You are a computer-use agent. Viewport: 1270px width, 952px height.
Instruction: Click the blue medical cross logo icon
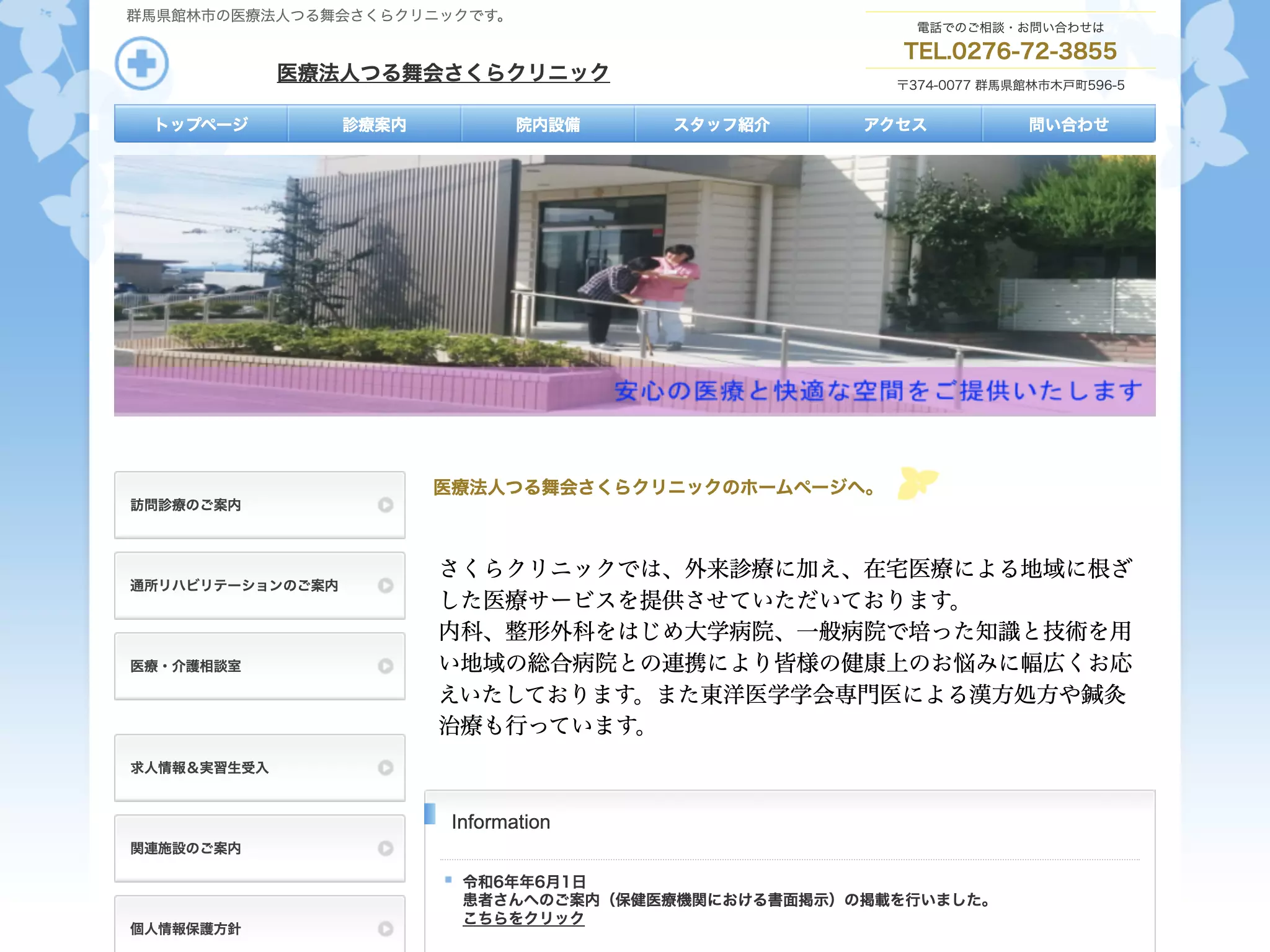tap(142, 63)
